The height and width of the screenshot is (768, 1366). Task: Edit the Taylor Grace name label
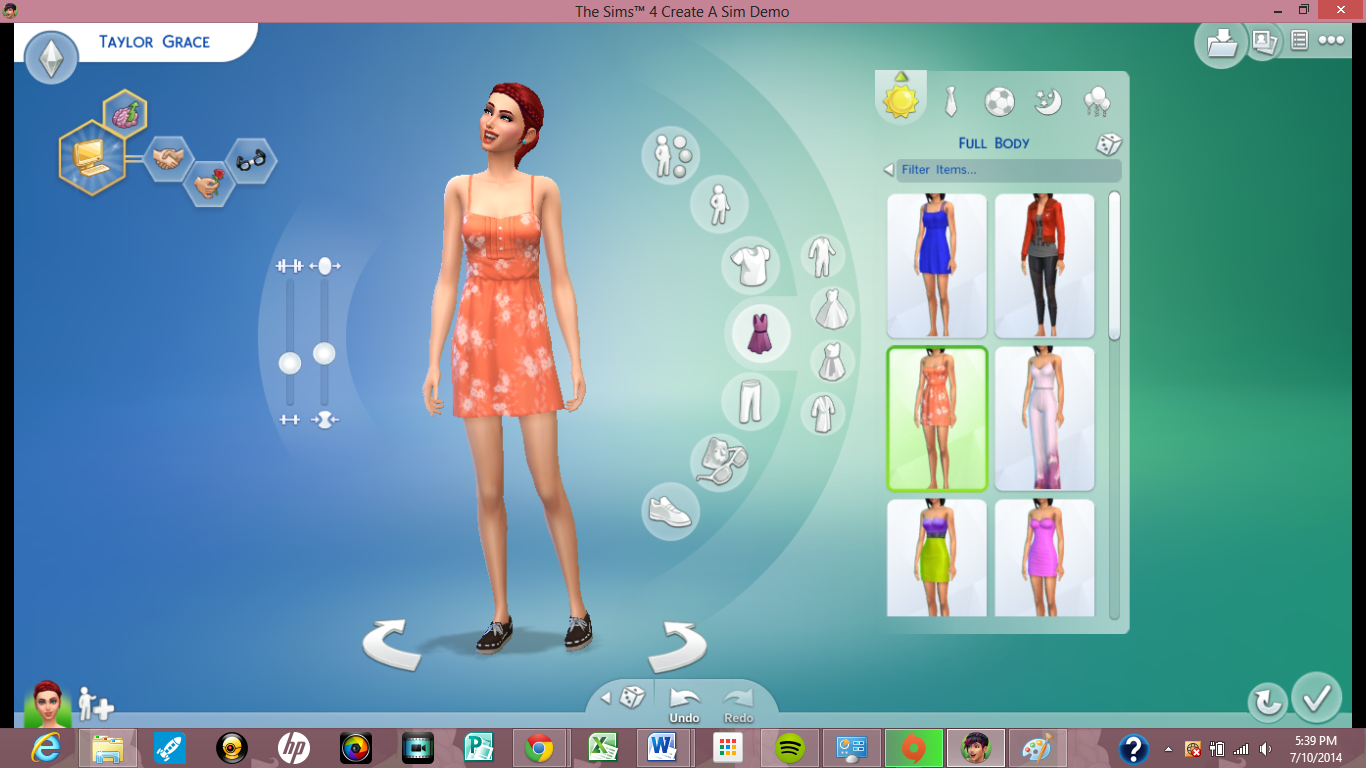click(x=154, y=42)
